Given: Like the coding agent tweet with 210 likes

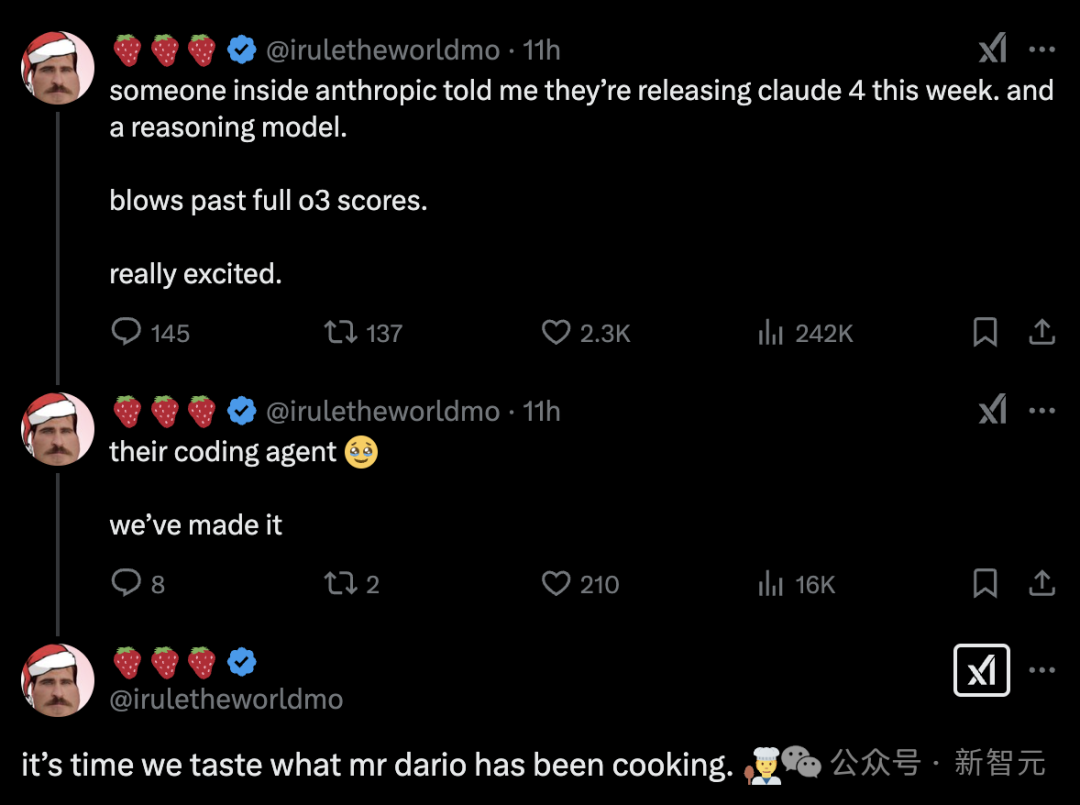Looking at the screenshot, I should 555,583.
